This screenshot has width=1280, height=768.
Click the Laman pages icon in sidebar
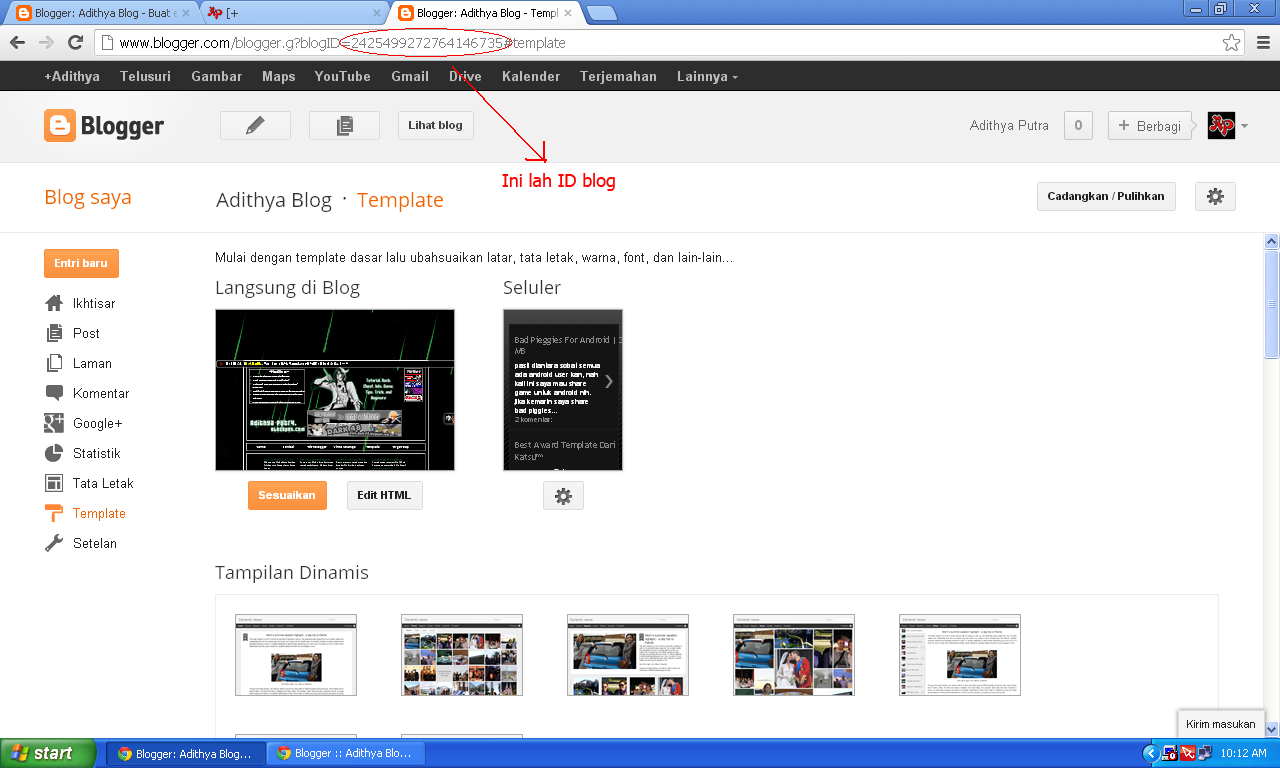54,363
